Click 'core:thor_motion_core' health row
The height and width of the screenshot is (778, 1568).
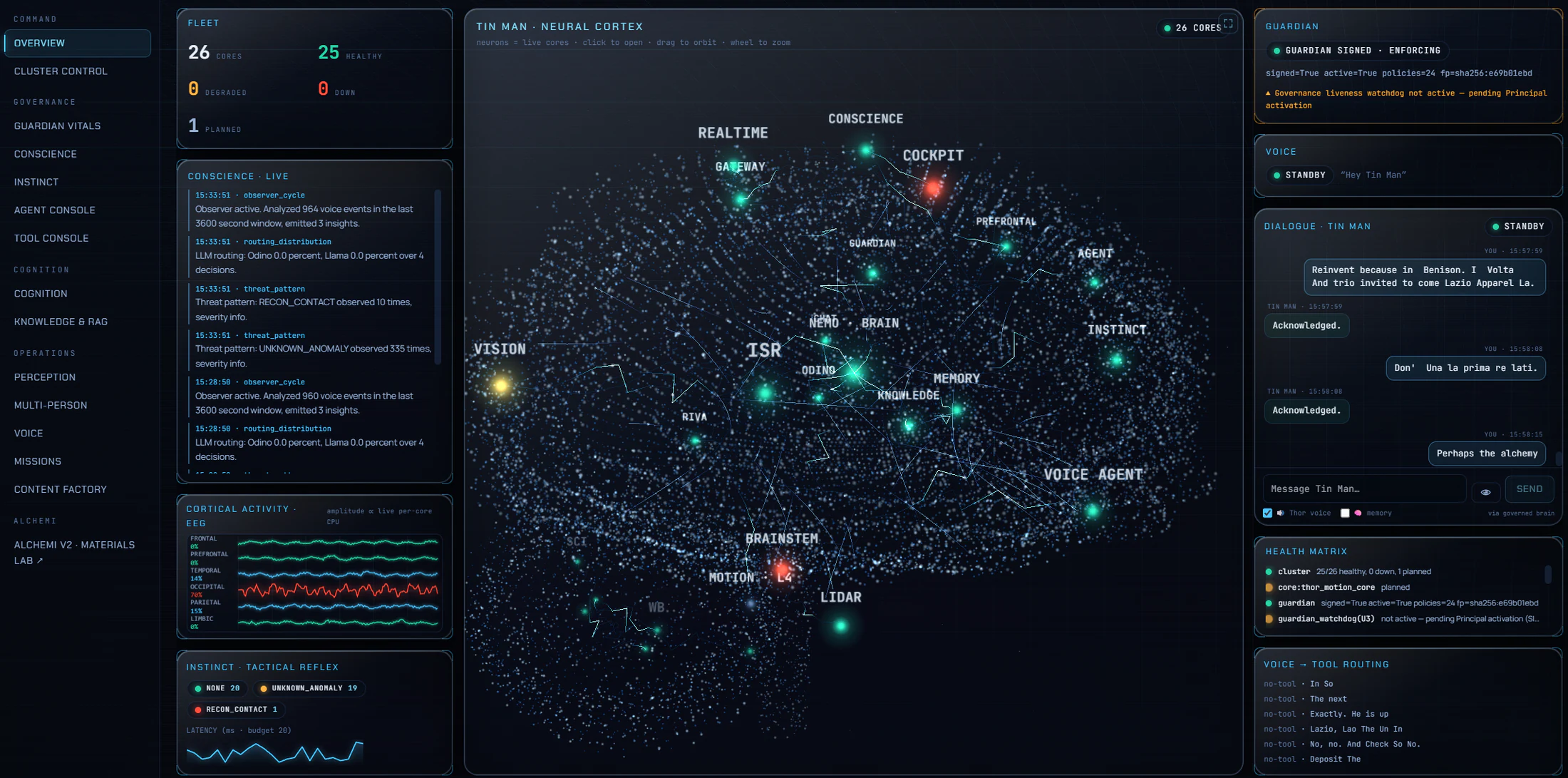[1404, 588]
